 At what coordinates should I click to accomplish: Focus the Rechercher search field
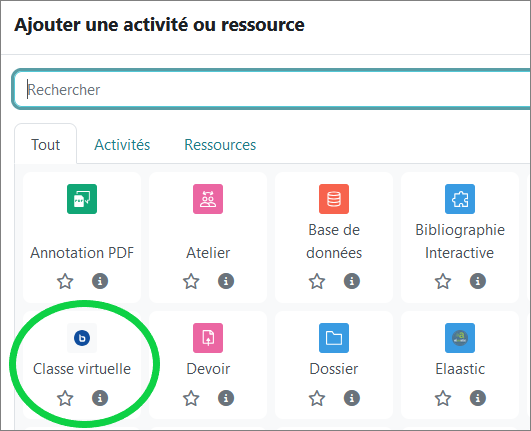[272, 89]
